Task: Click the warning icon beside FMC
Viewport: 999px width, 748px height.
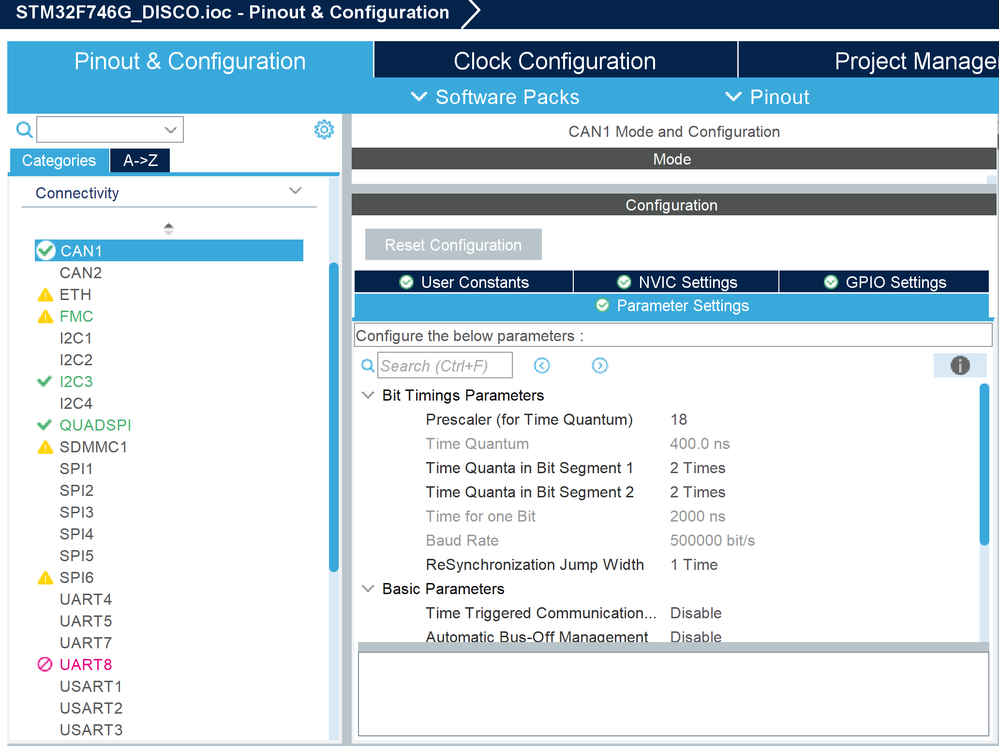Action: tap(45, 316)
